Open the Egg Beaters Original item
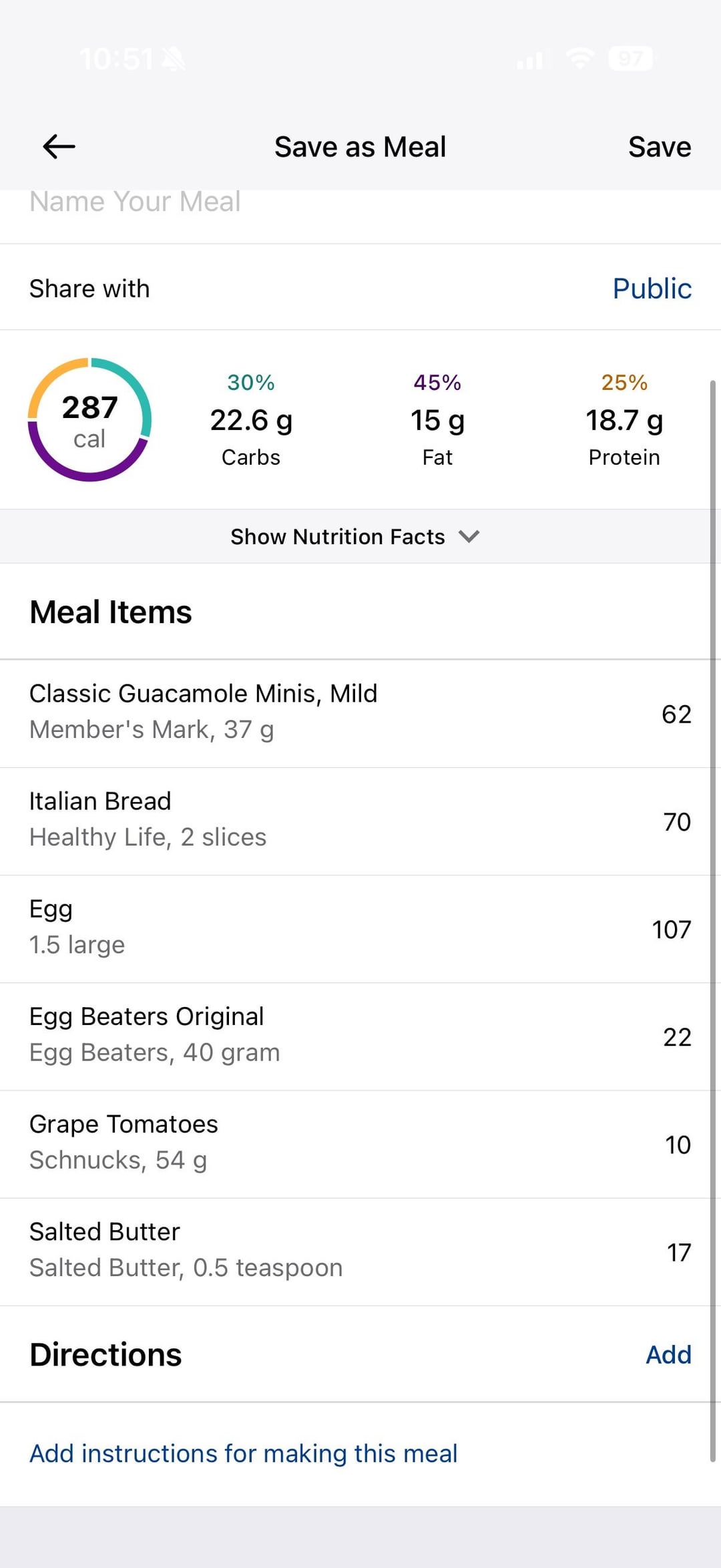The height and width of the screenshot is (1568, 721). coord(154,1035)
